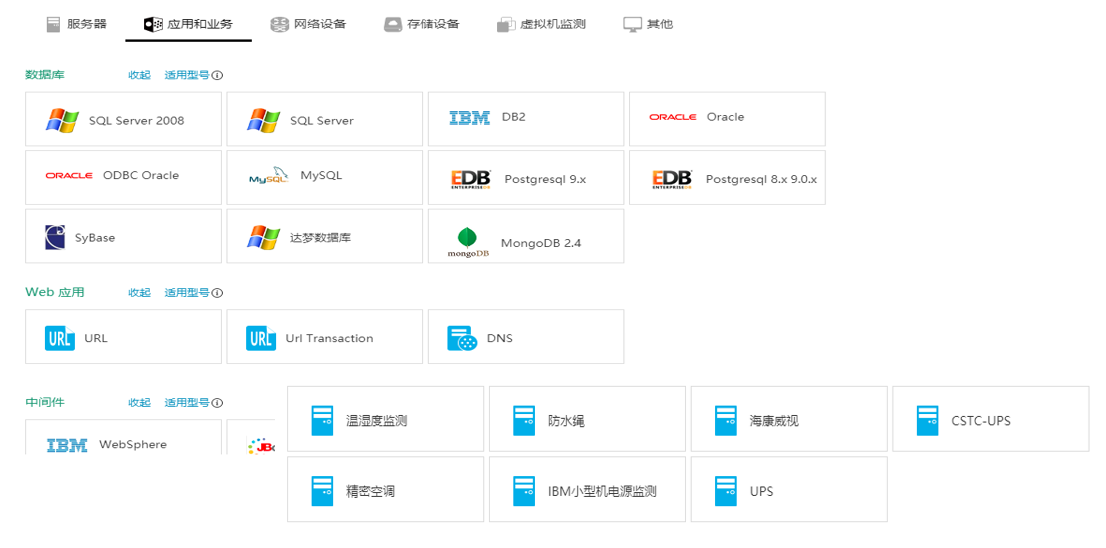Viewport: 1106px width, 548px height.
Task: Click the 精密空调 label
Action: 370,492
